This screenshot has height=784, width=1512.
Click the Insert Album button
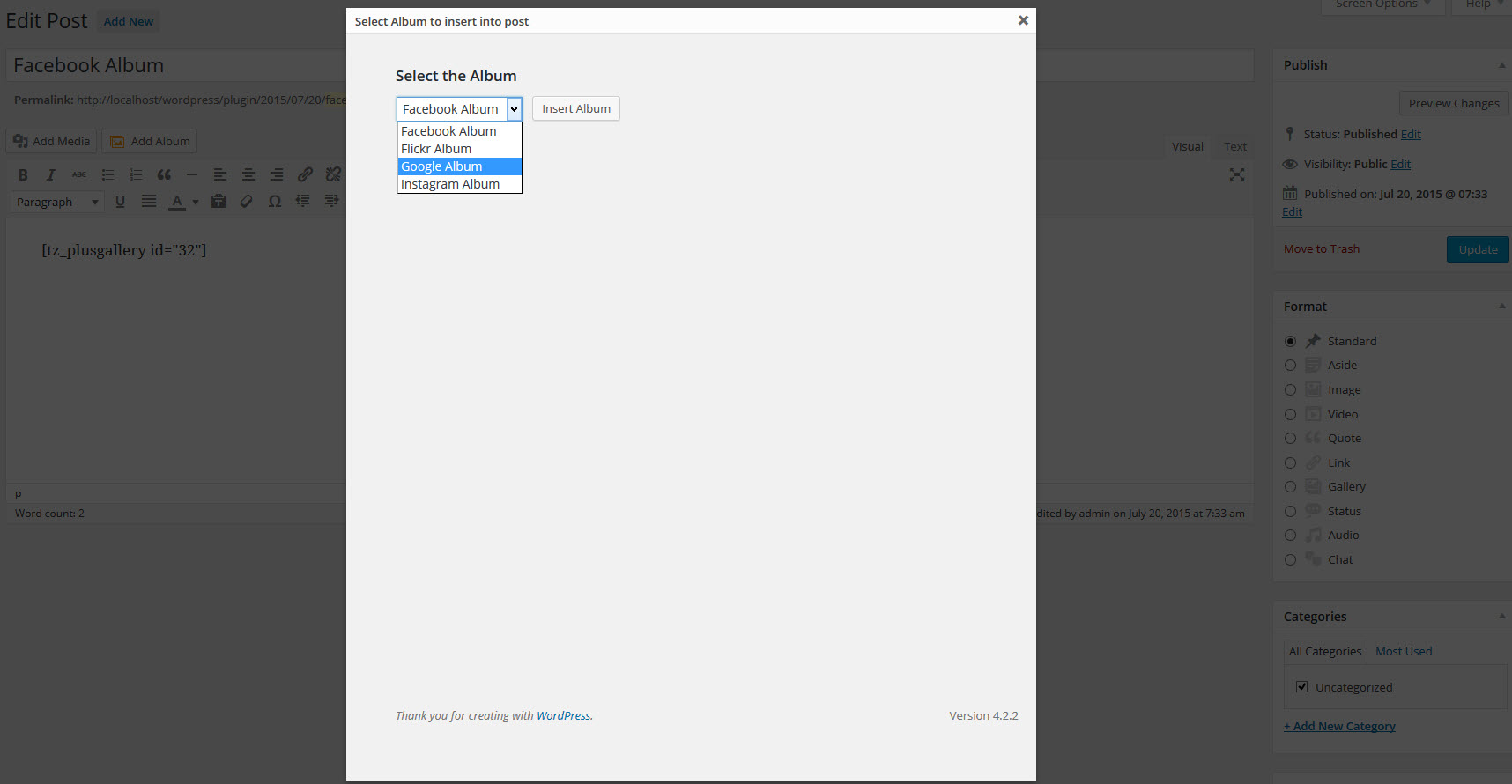point(576,108)
